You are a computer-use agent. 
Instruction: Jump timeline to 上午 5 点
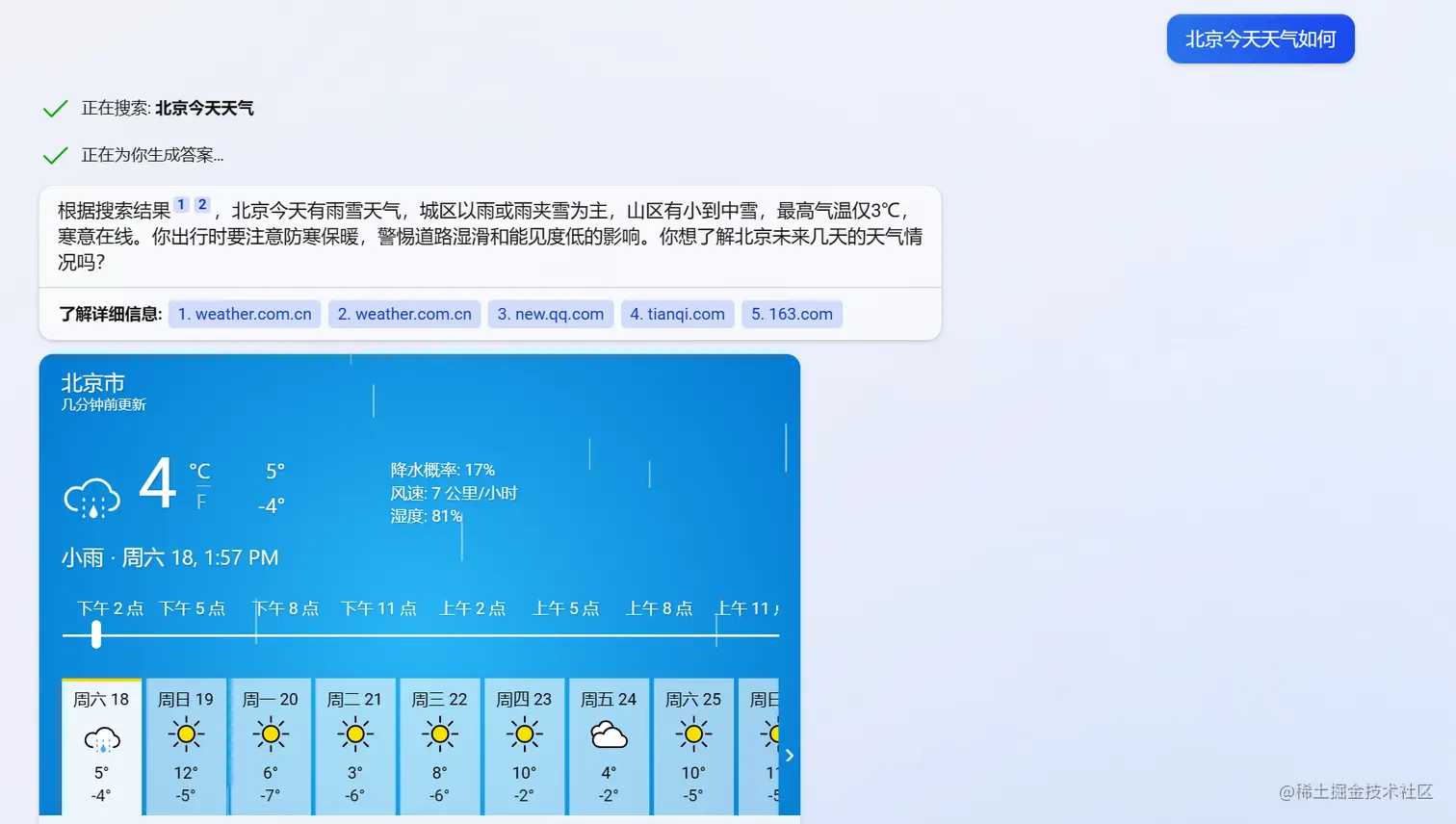pyautogui.click(x=566, y=608)
